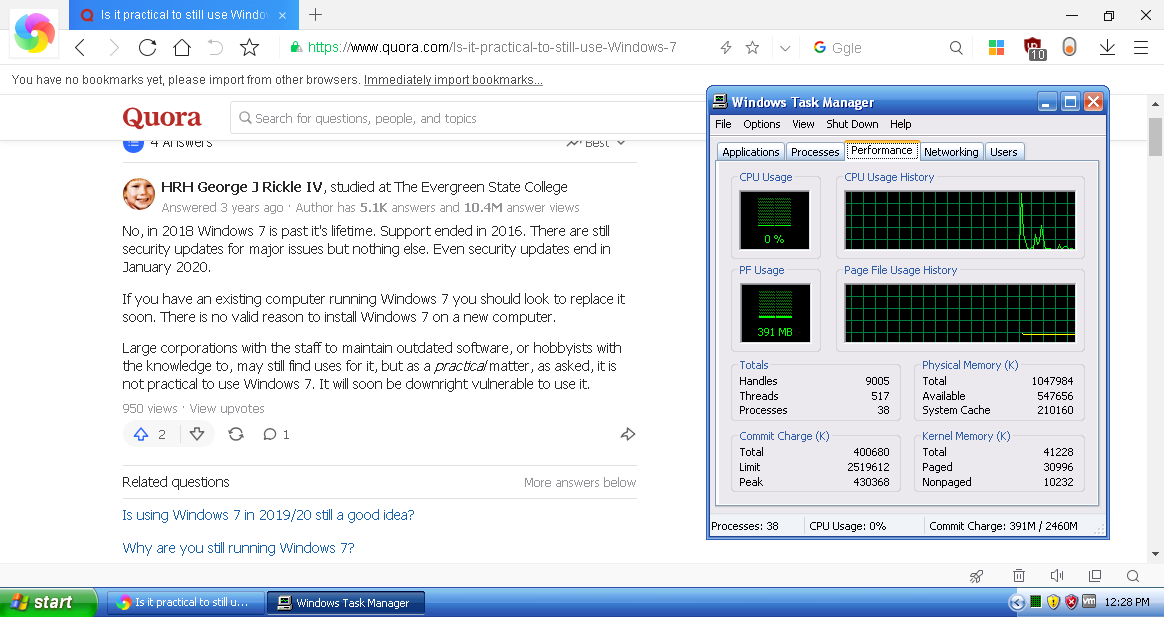Open 'Why are you still running Windows 7?'
The height and width of the screenshot is (617, 1164).
(x=238, y=548)
